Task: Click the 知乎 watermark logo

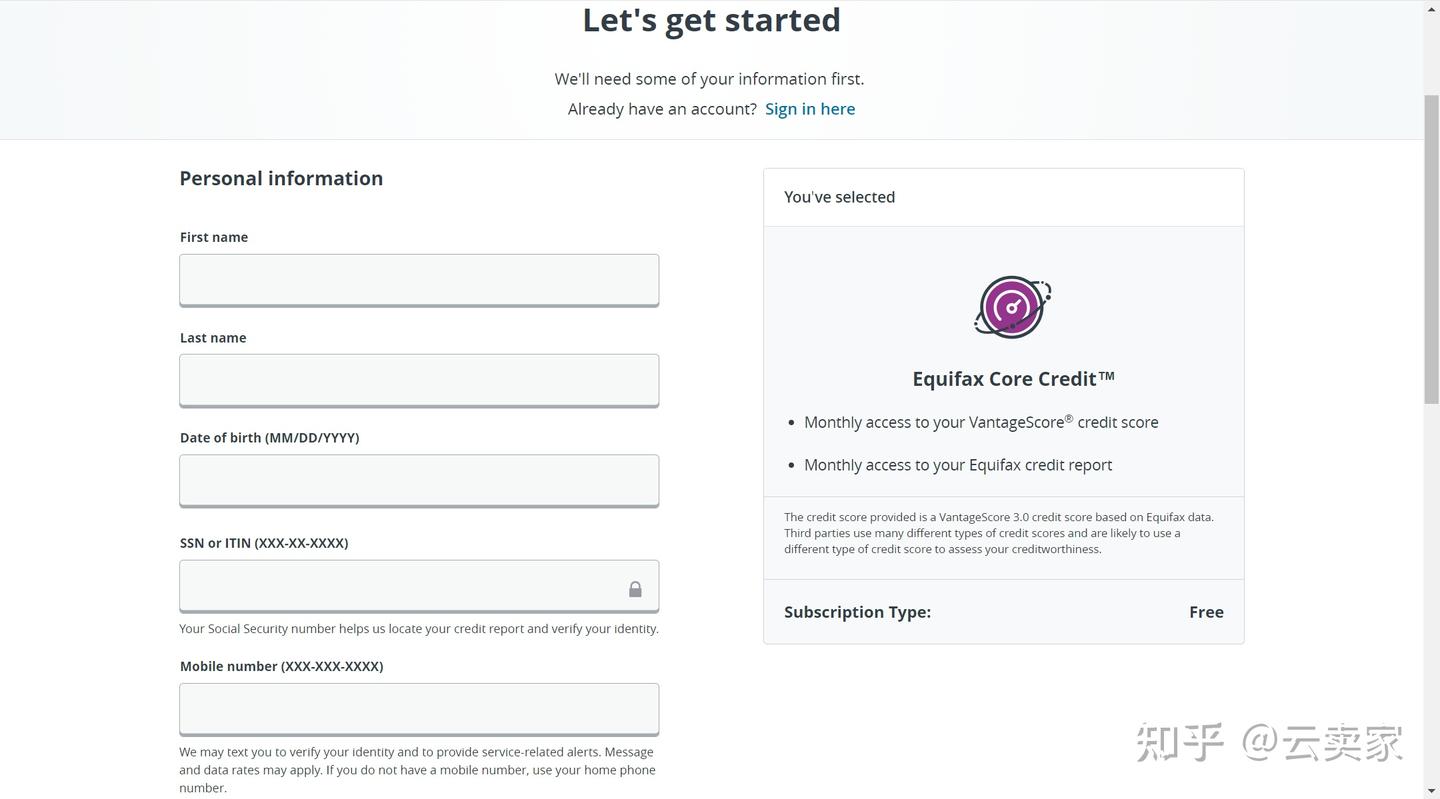Action: 1180,741
